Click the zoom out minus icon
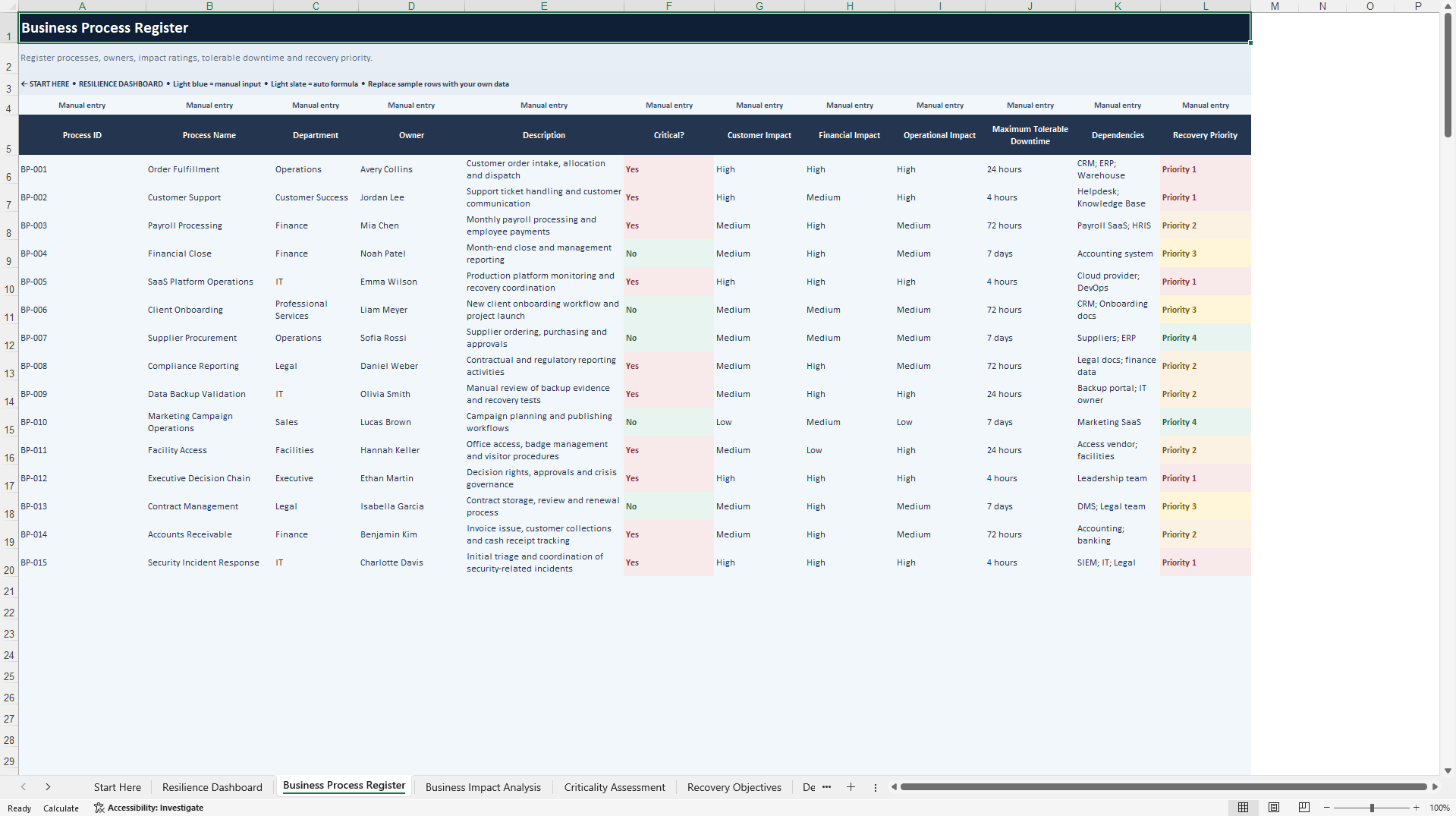 1326,808
